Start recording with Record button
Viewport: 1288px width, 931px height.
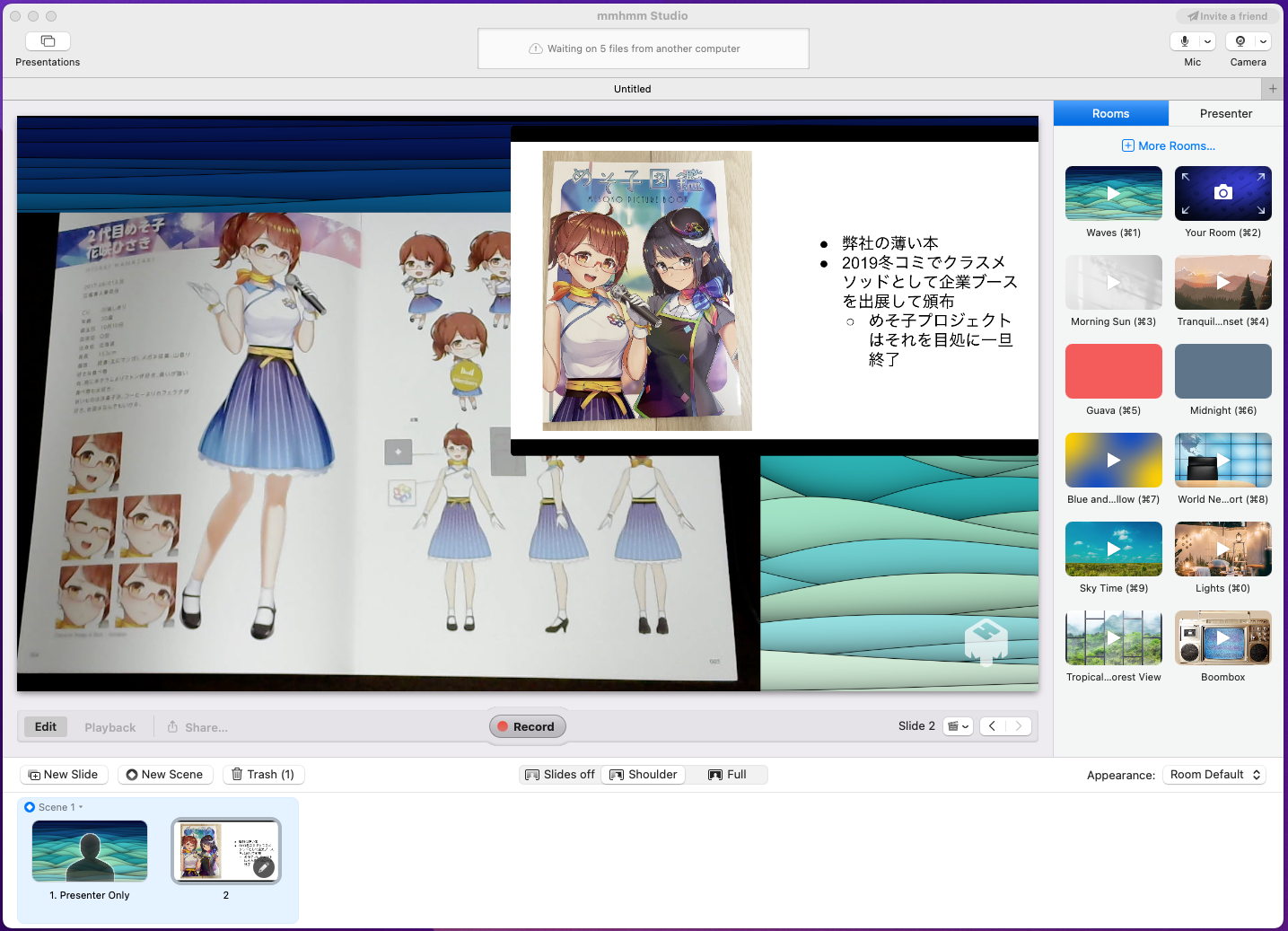[528, 726]
